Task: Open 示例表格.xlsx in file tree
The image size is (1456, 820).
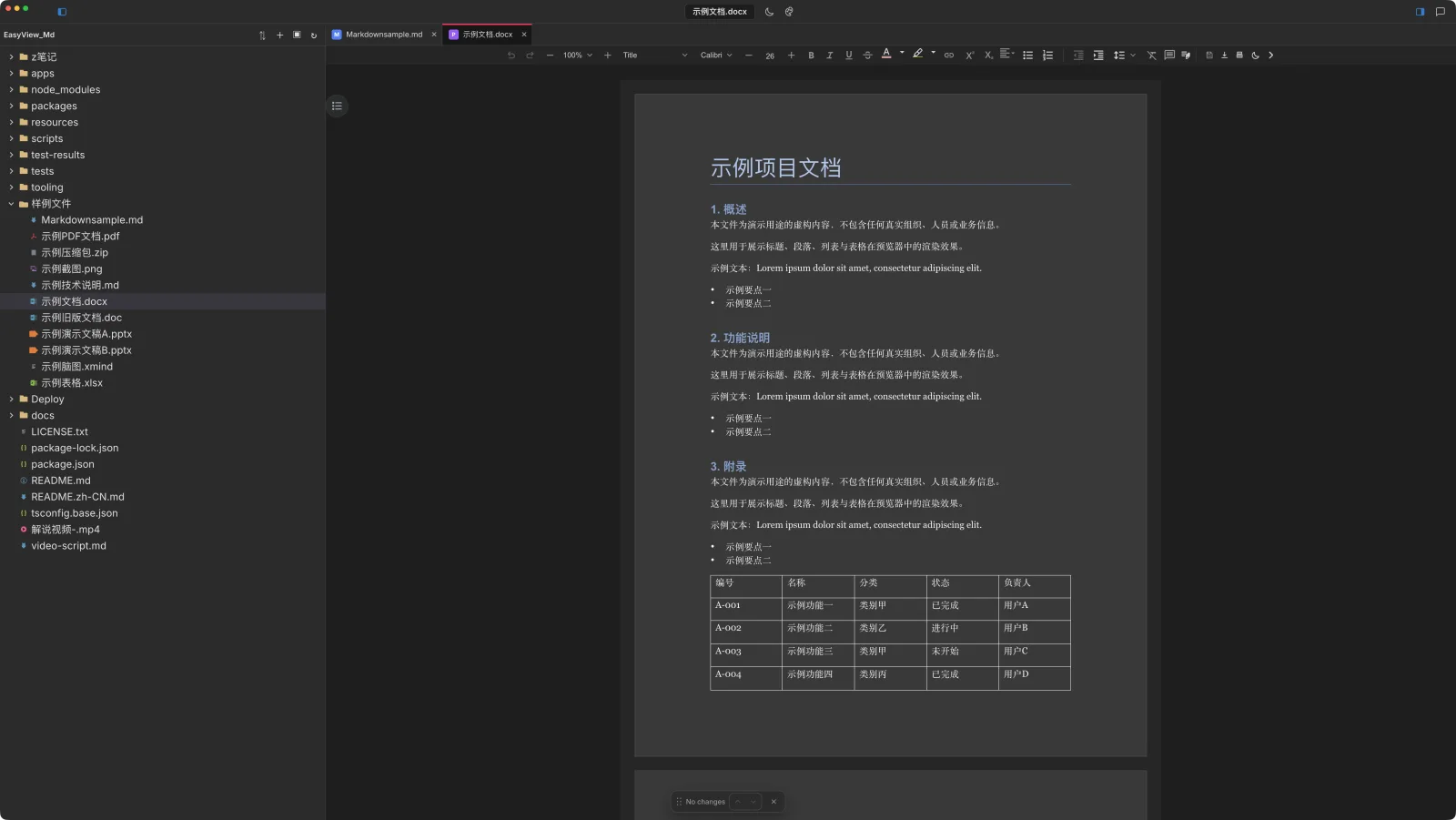Action: click(163, 383)
